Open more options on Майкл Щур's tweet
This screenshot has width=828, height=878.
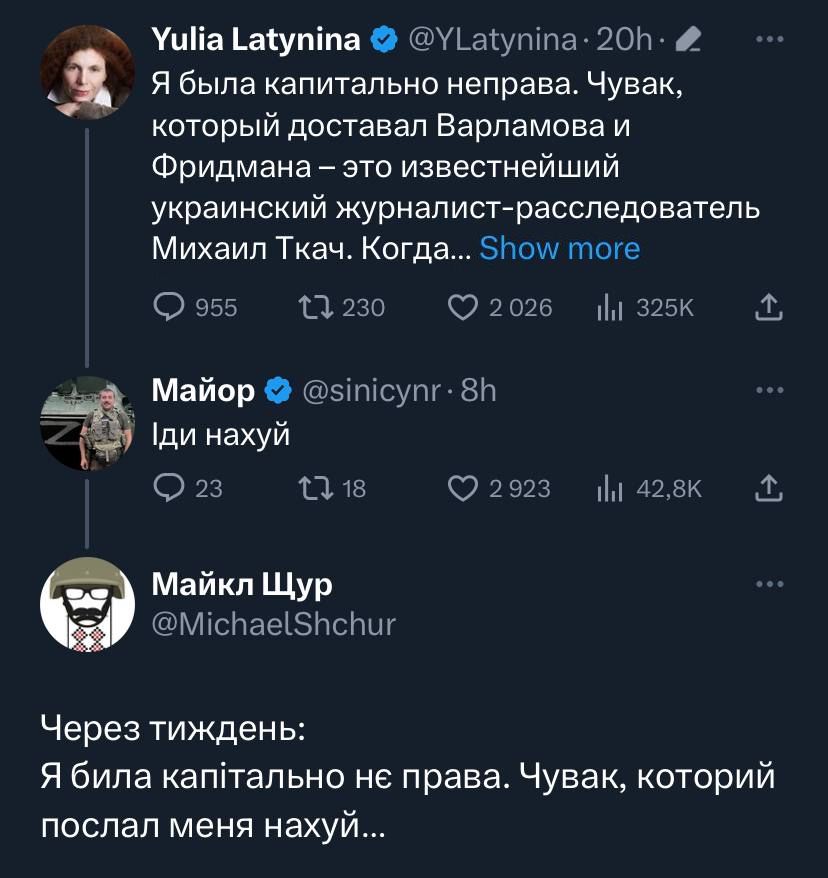pos(768,584)
